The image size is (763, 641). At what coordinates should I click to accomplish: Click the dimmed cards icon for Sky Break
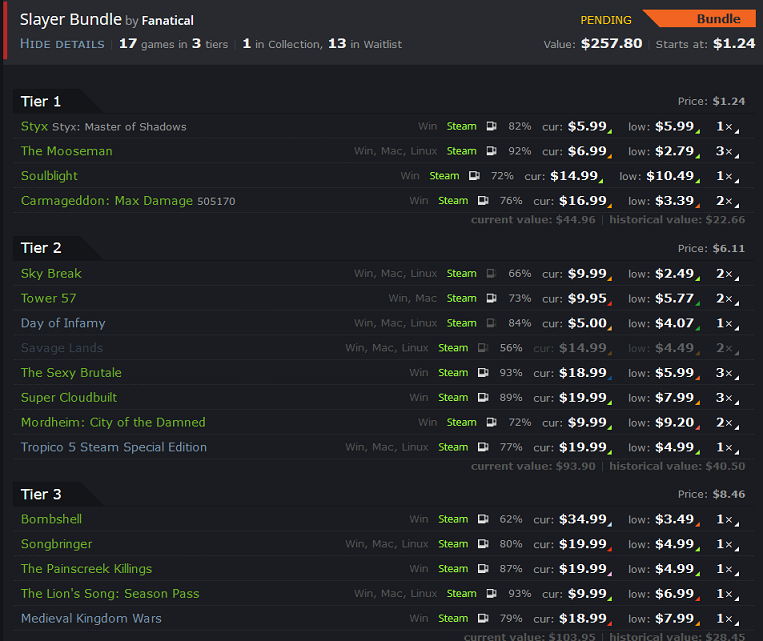[x=491, y=274]
